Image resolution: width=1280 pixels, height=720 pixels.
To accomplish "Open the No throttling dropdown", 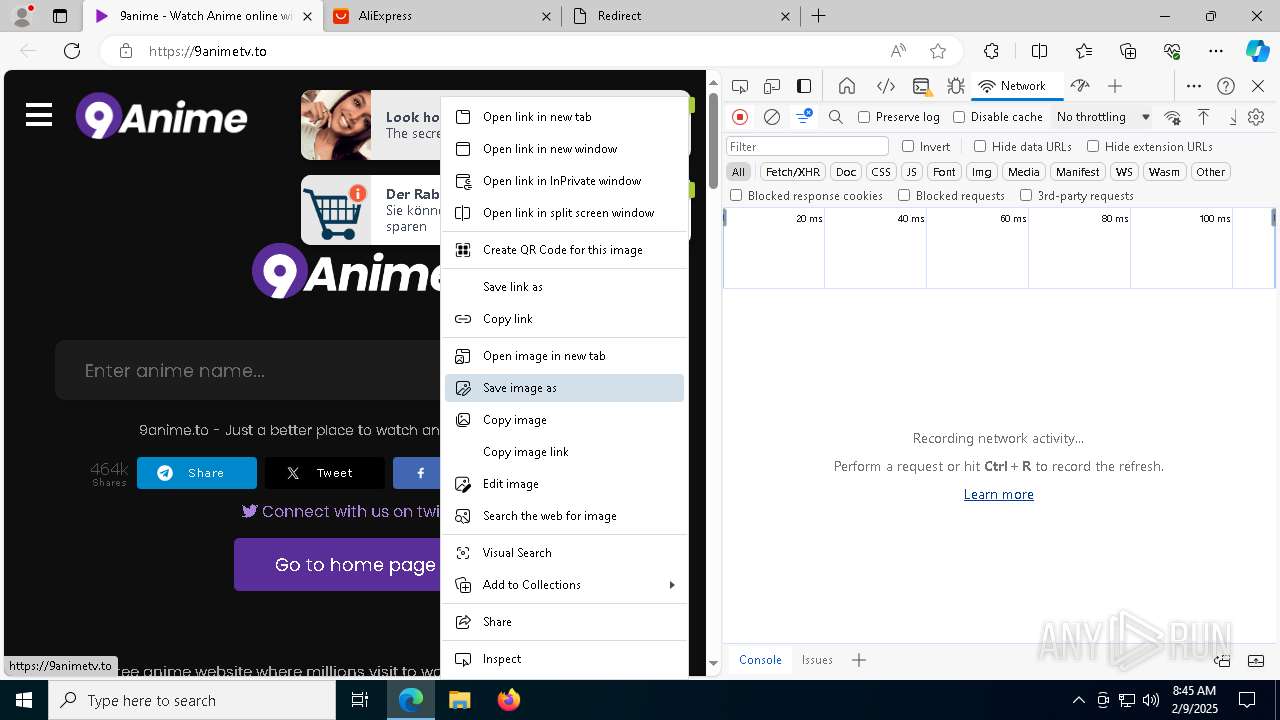I will tap(1103, 117).
